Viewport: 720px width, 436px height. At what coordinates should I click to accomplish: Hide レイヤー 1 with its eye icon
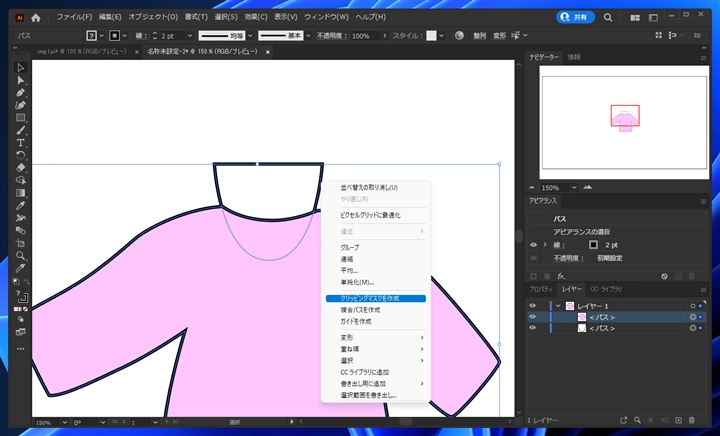coord(533,306)
